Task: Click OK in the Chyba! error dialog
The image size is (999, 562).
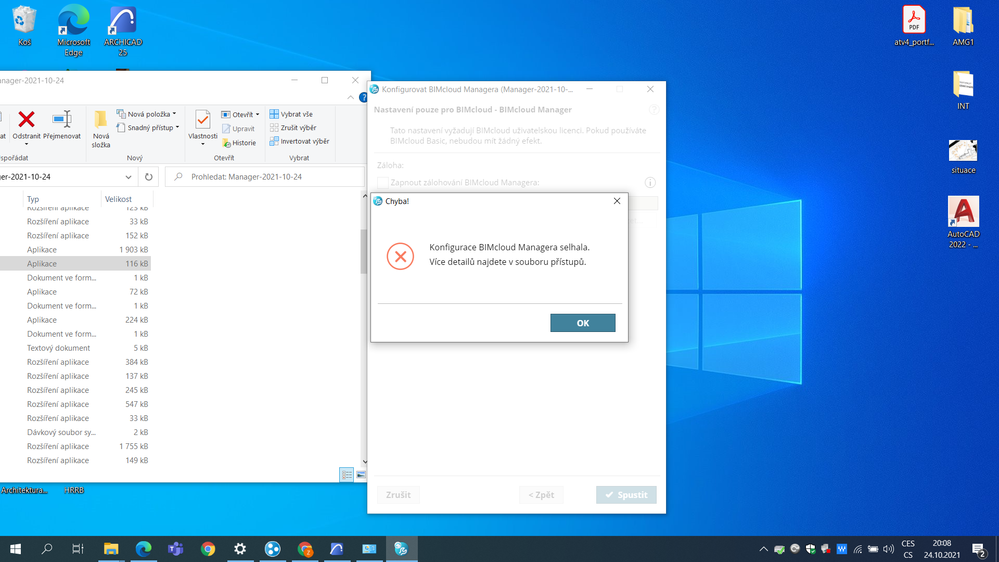Action: point(582,323)
